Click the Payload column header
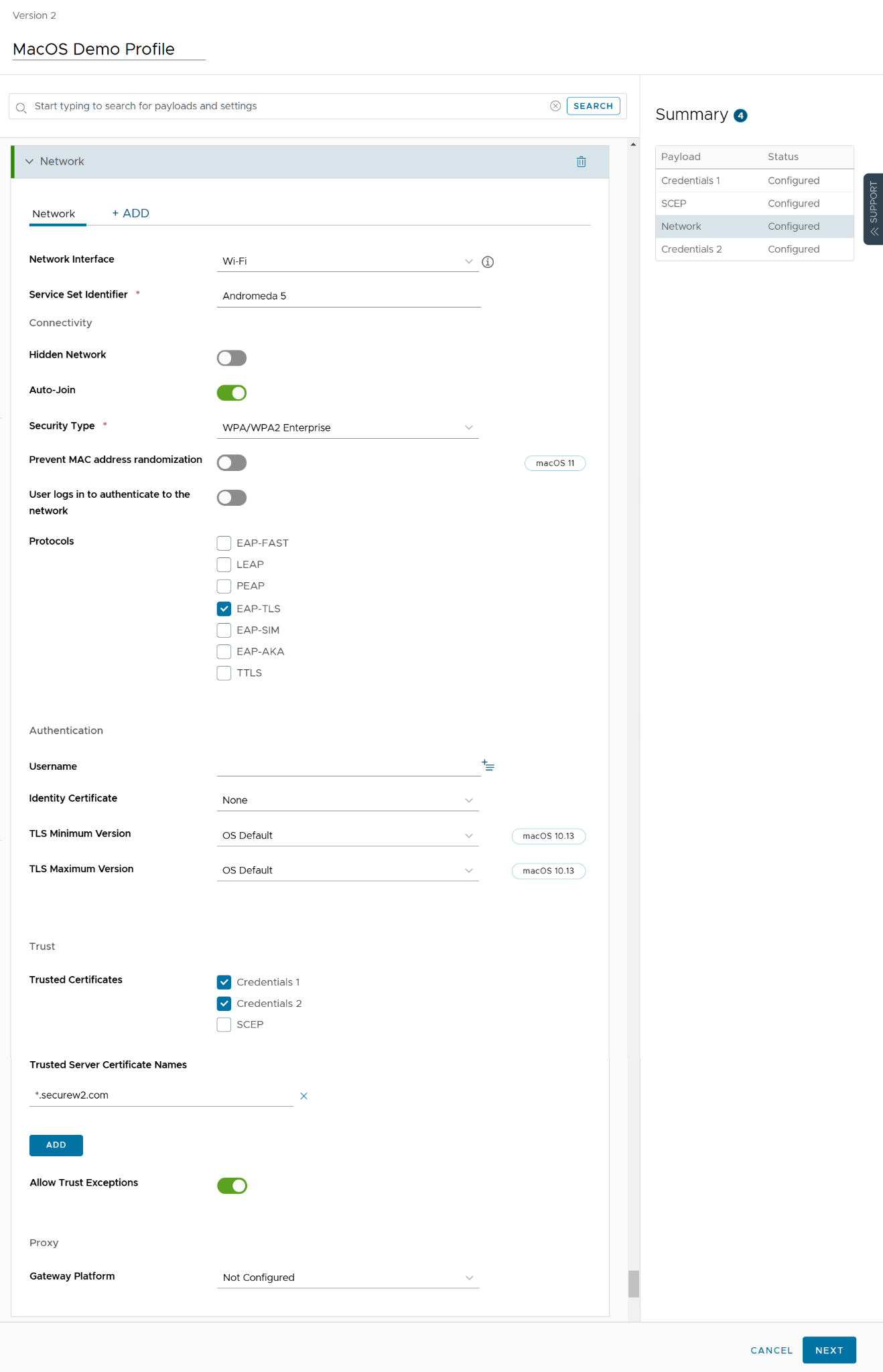883x1372 pixels. [681, 157]
